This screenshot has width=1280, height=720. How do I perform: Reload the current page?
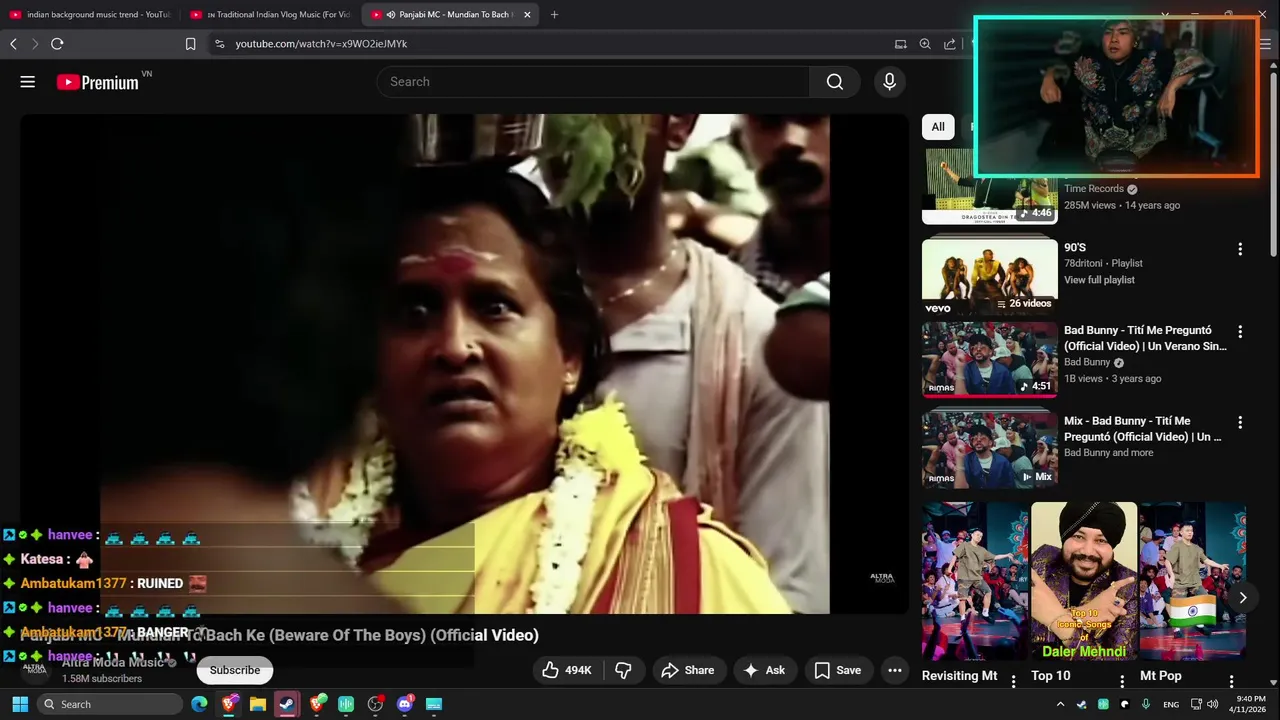tap(57, 44)
